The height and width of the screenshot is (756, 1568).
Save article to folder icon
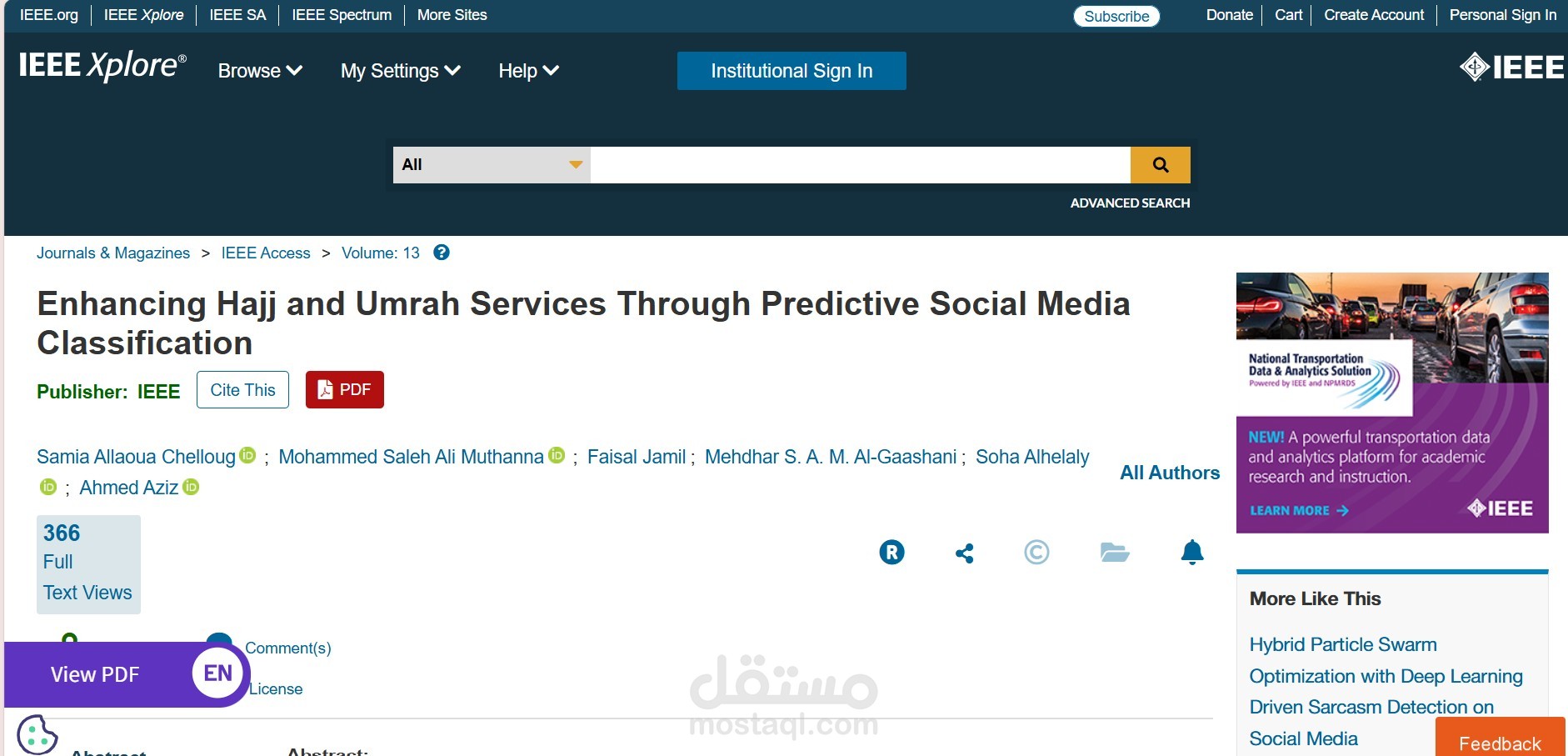coord(1114,552)
